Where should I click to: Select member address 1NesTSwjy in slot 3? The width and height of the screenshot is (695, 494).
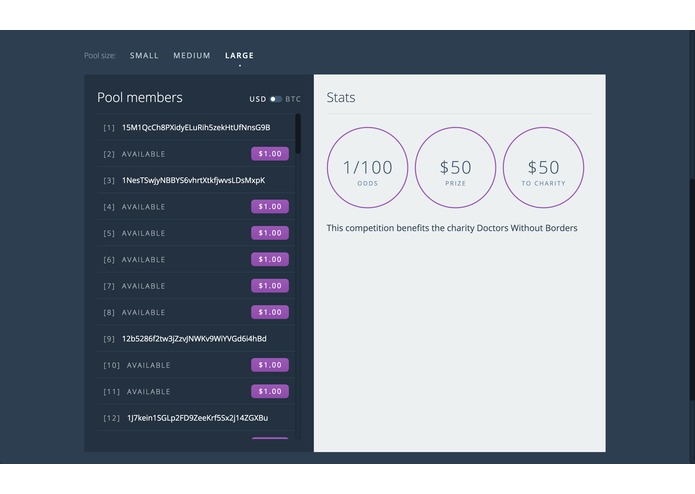[x=194, y=180]
